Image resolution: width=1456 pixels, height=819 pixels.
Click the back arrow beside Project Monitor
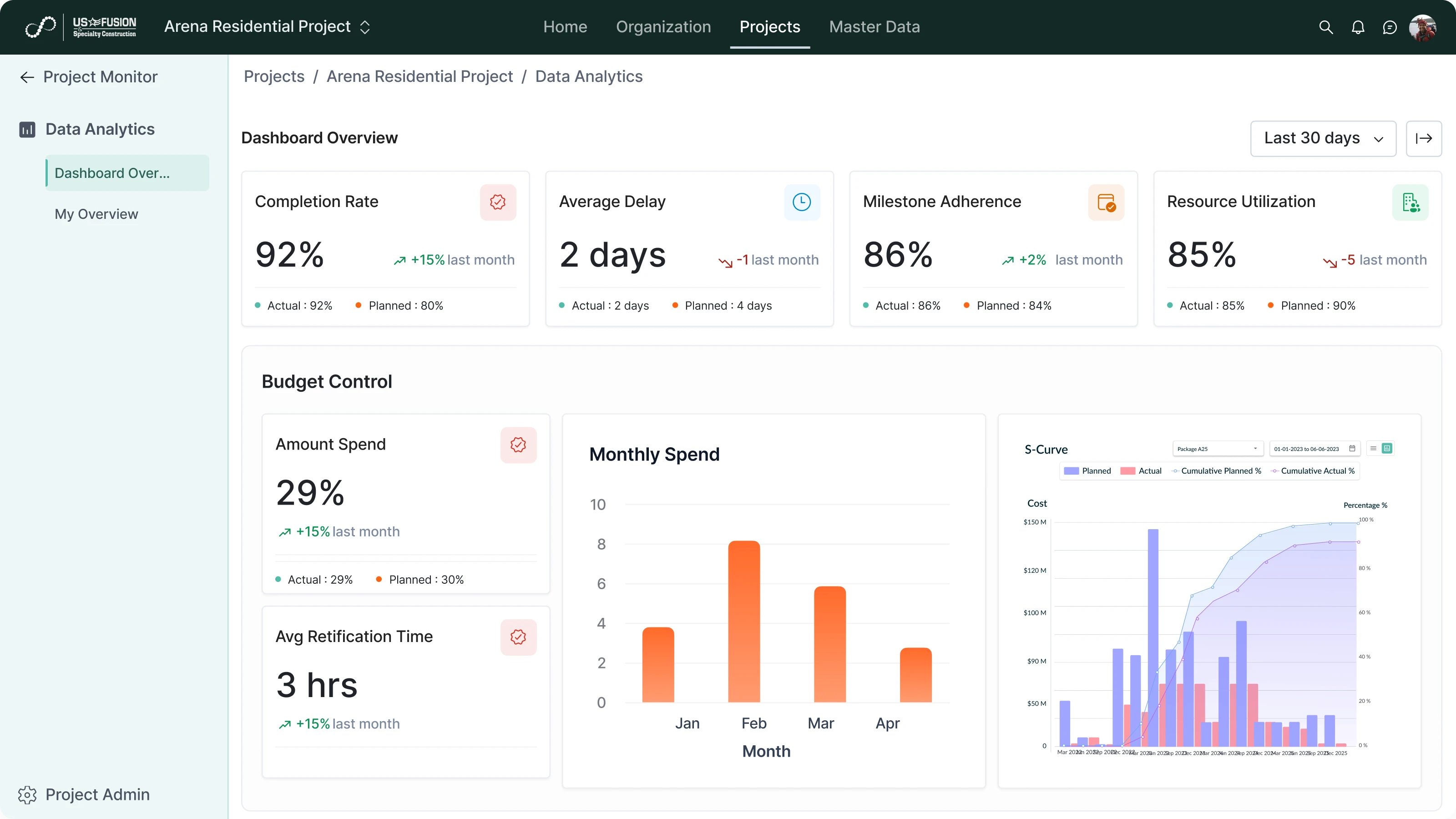[x=26, y=77]
